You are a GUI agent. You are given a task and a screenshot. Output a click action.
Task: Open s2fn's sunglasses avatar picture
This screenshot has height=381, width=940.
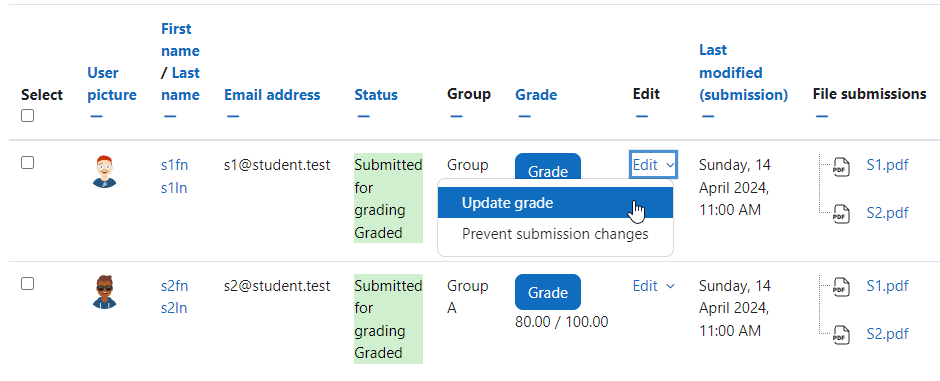[104, 292]
